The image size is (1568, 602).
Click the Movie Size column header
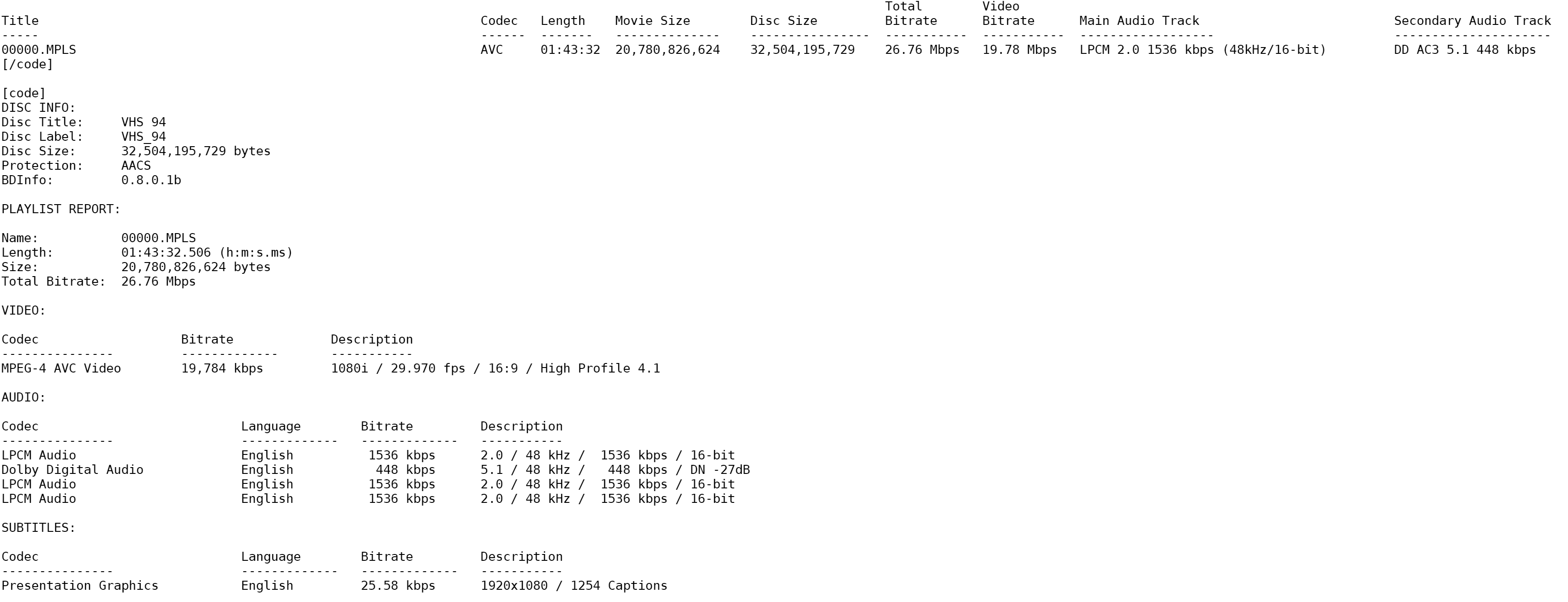pos(652,21)
